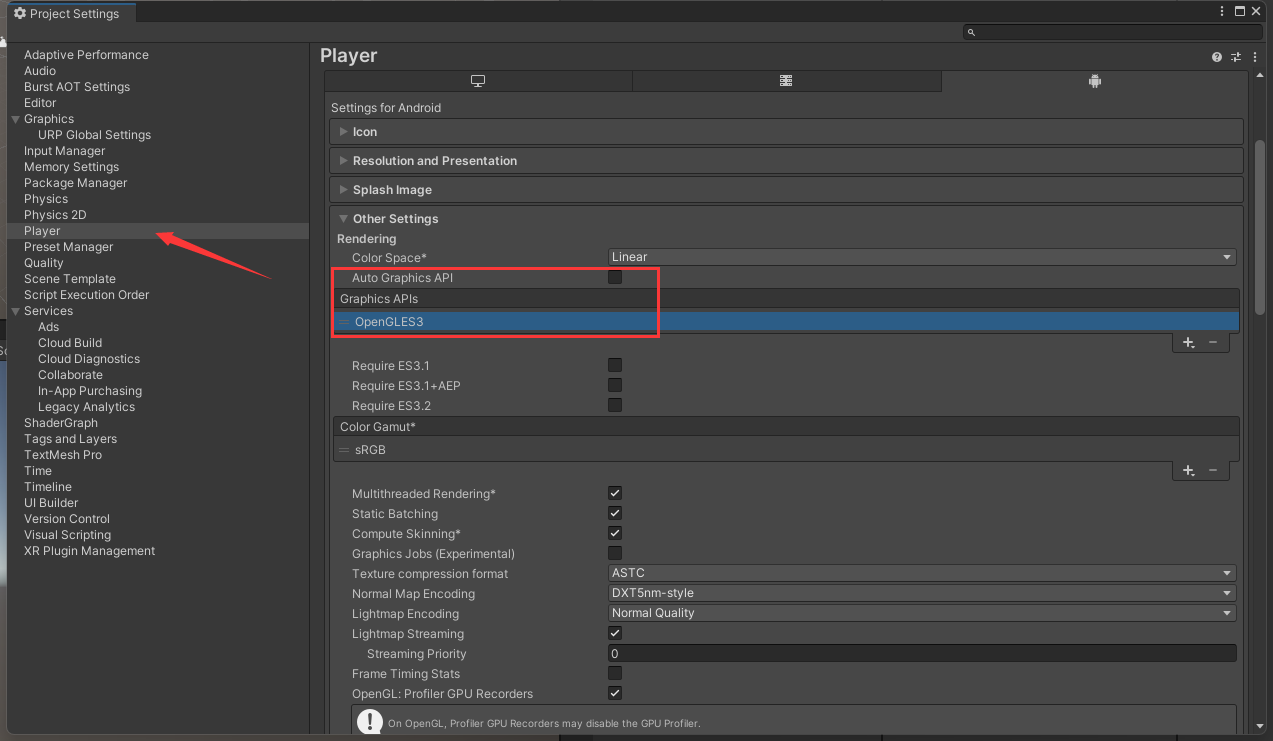Select Quality in the settings sidebar

coord(44,263)
